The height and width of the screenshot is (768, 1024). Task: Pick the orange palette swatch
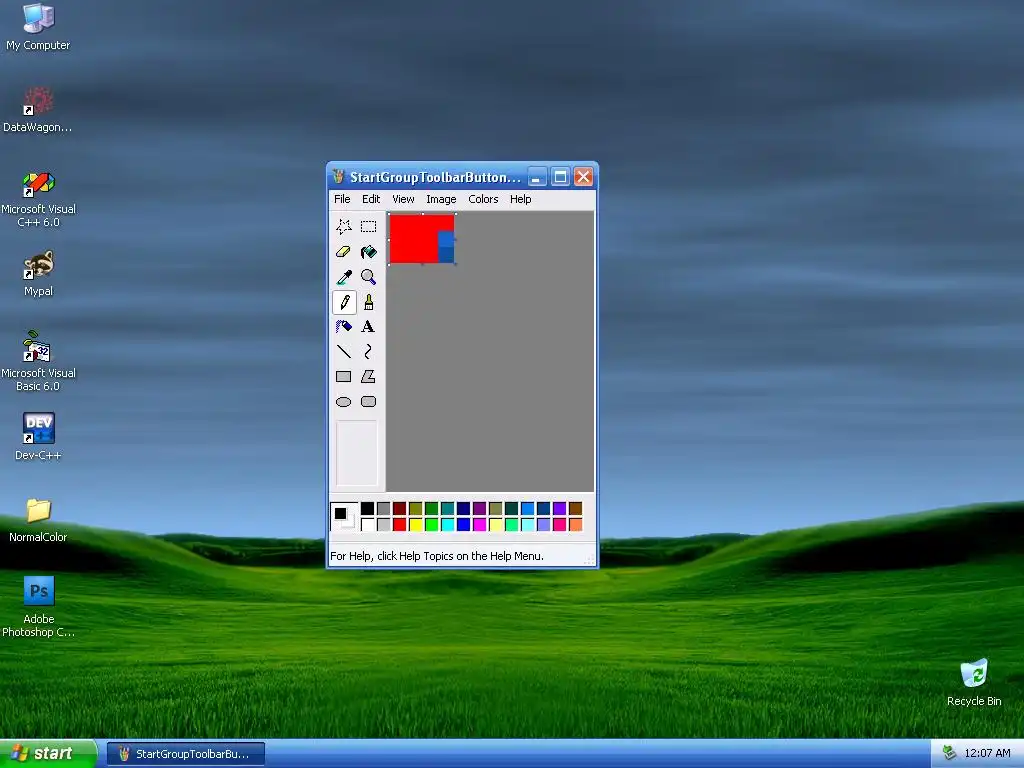[575, 524]
